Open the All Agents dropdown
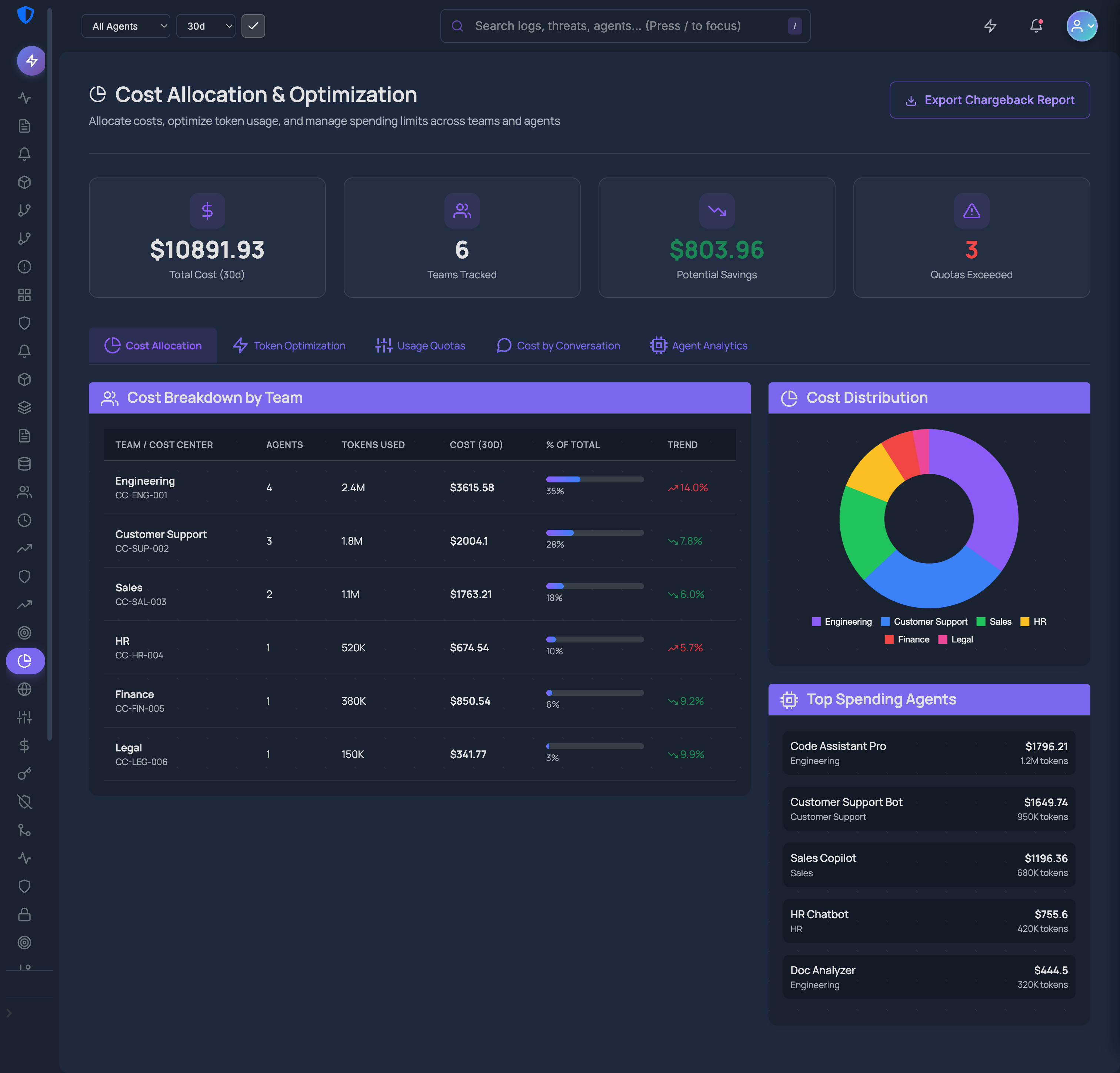 [126, 26]
